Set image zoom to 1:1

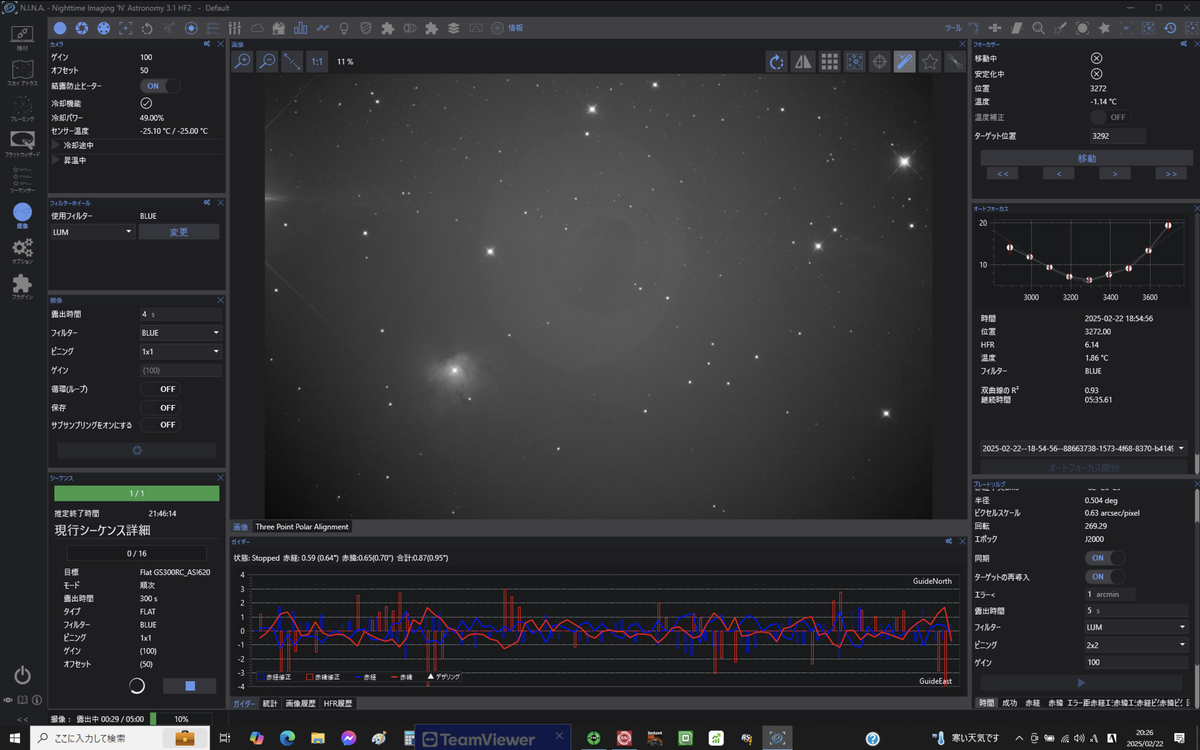317,62
